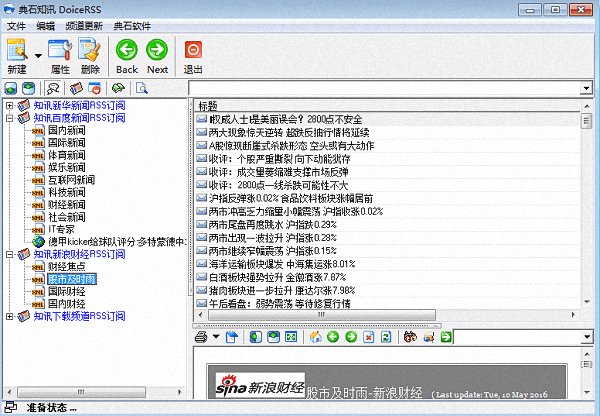This screenshot has height=416, width=600.
Task: Collapse the 知讯百度新闻RSS订阅 tree node
Action: coord(10,118)
